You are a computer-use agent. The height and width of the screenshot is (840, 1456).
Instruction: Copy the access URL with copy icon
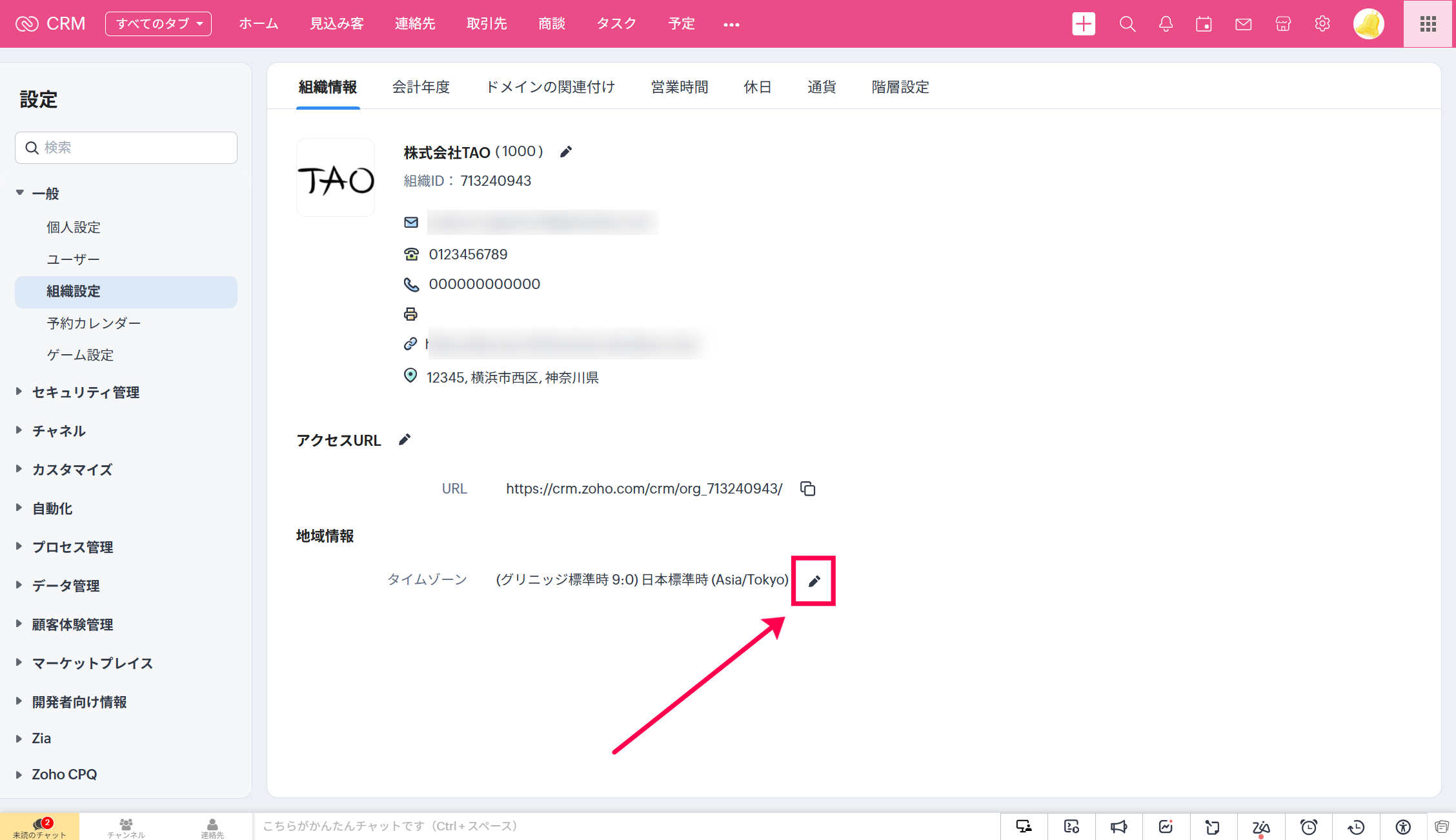pyautogui.click(x=807, y=488)
